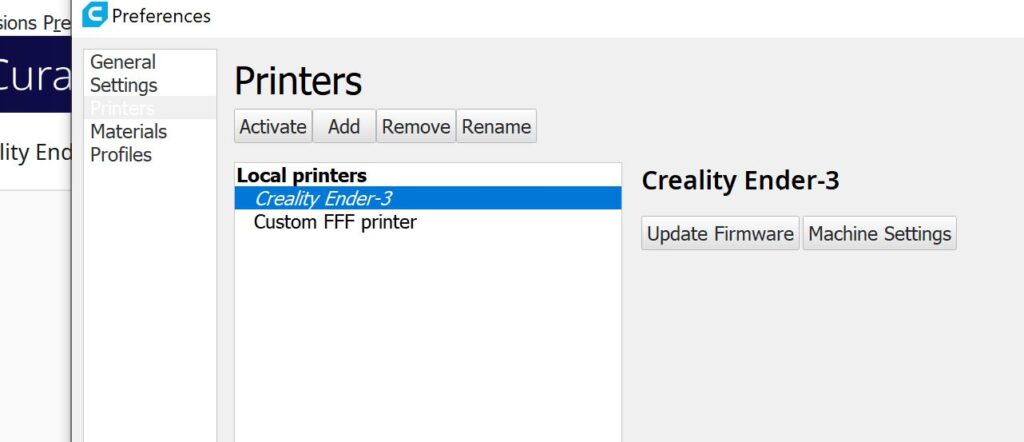Image resolution: width=1024 pixels, height=442 pixels.
Task: Open Machine Settings for Ender-3
Action: click(880, 233)
